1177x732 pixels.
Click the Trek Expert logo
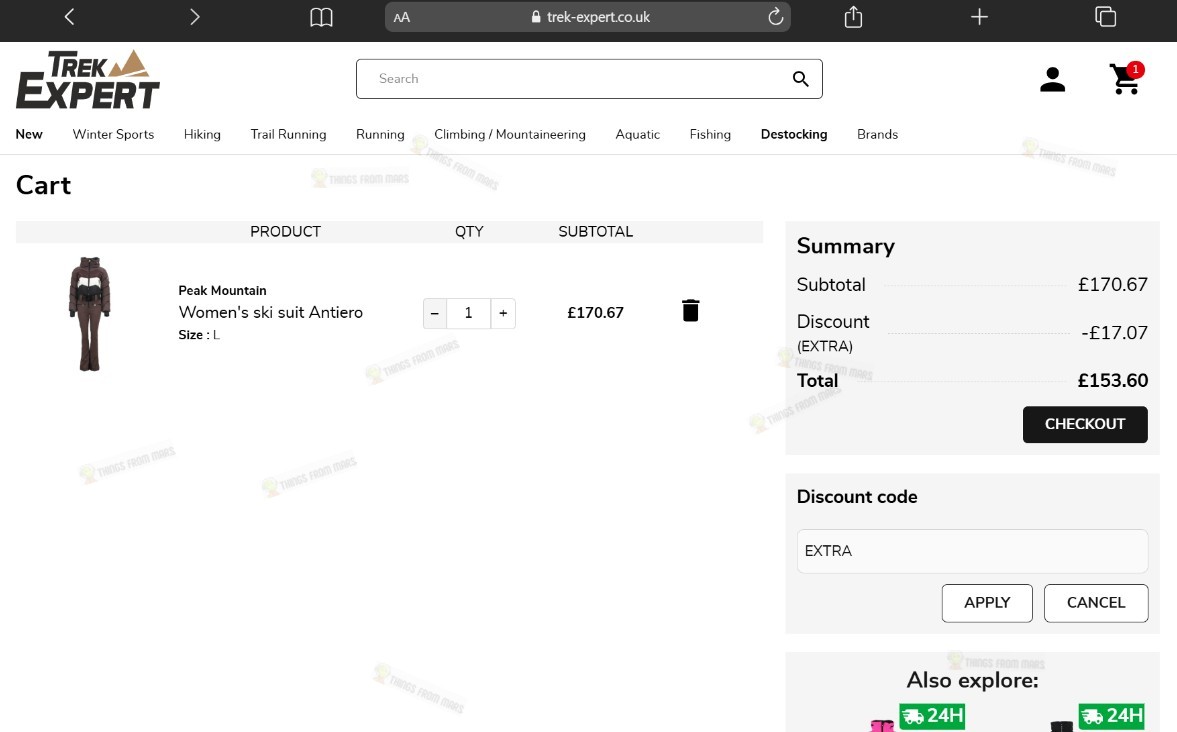(87, 80)
